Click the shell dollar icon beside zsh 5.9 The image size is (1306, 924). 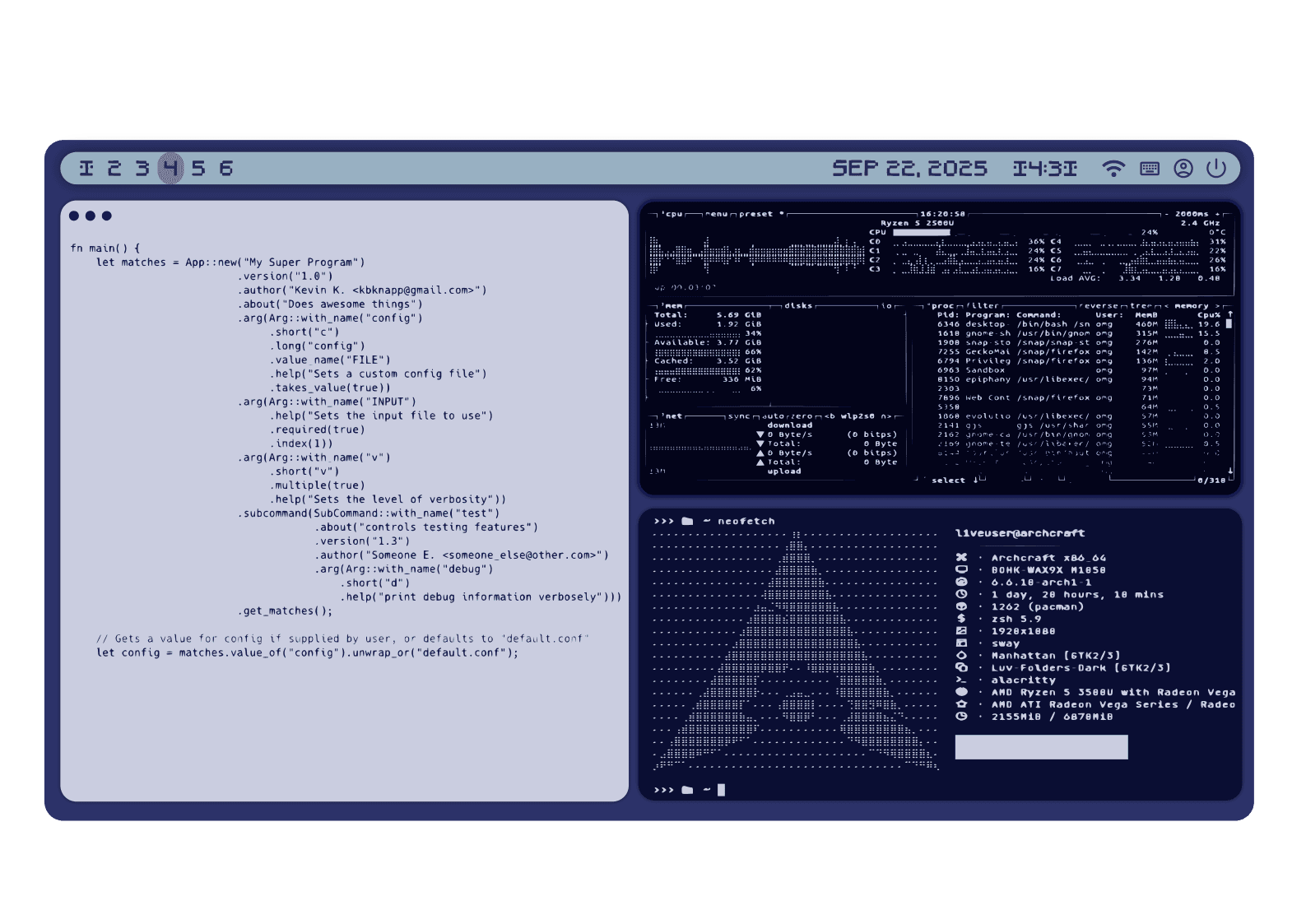pyautogui.click(x=961, y=618)
